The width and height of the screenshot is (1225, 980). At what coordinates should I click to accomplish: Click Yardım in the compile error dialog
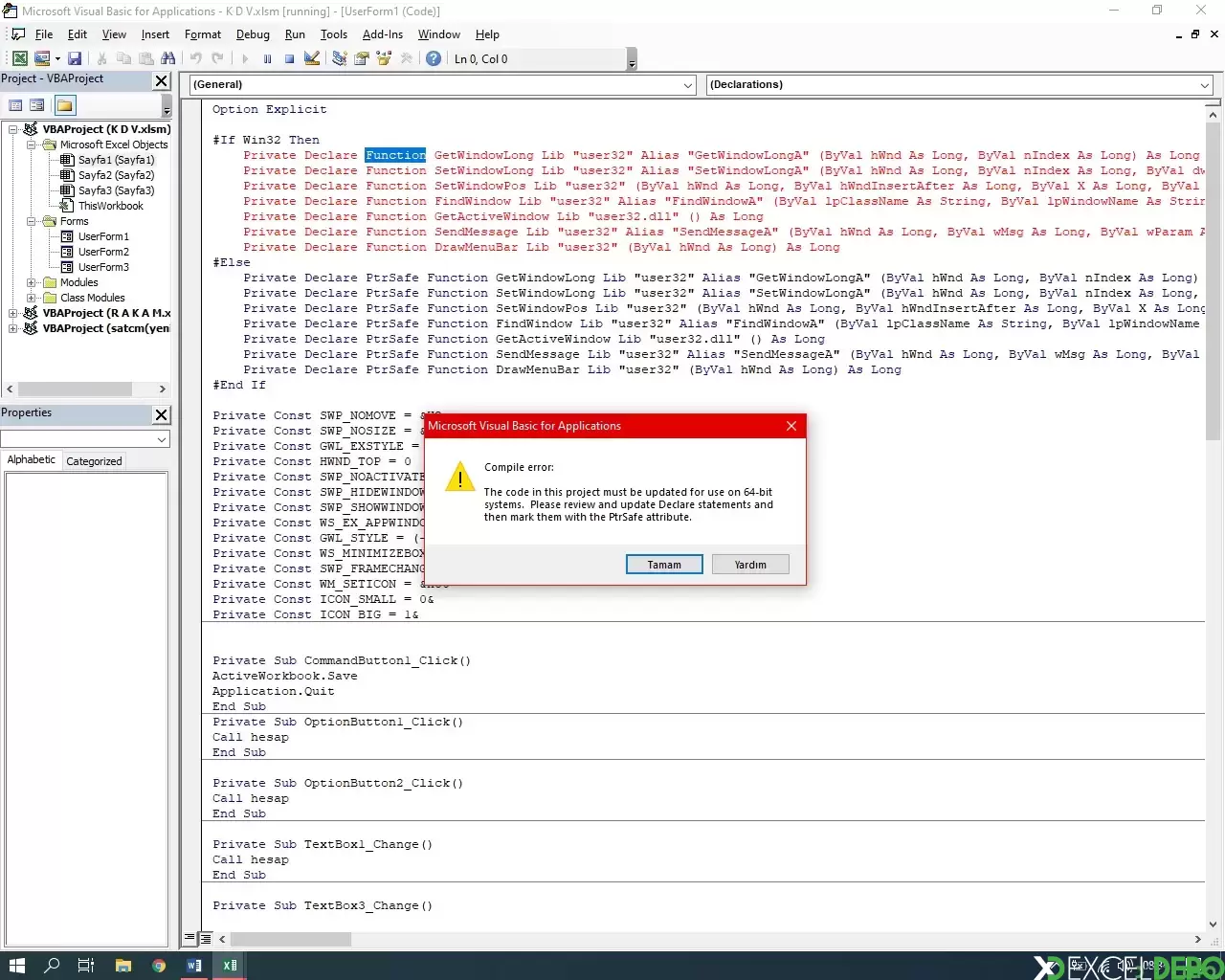pos(751,565)
